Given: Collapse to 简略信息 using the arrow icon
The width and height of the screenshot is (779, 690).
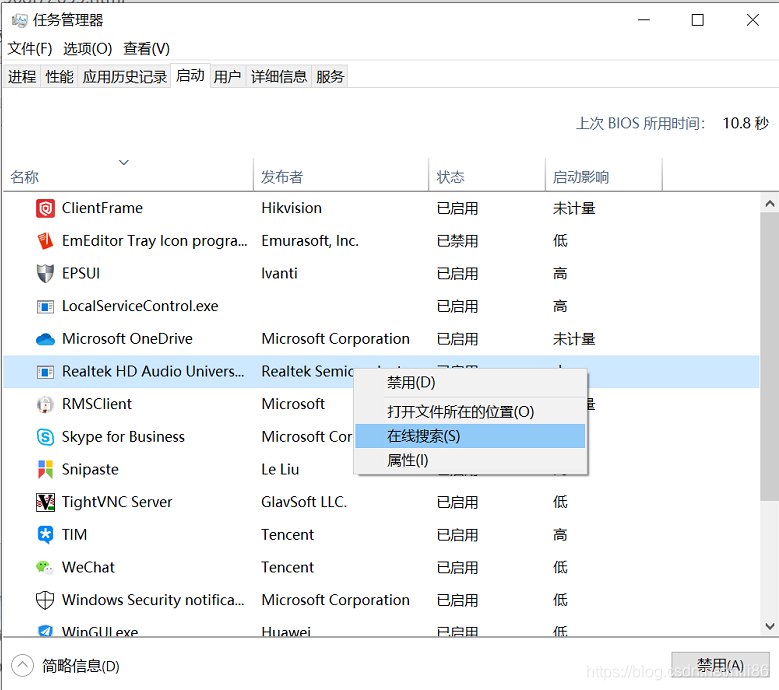Looking at the screenshot, I should [x=22, y=666].
